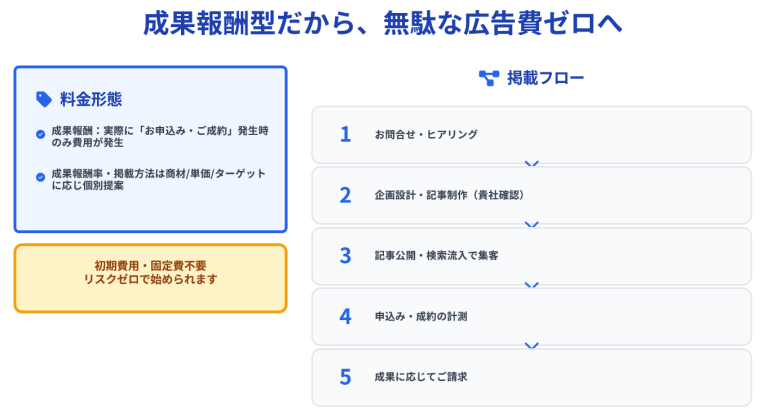Click the blue number 5 step badge
Viewport: 768px width, 420px height.
[345, 377]
